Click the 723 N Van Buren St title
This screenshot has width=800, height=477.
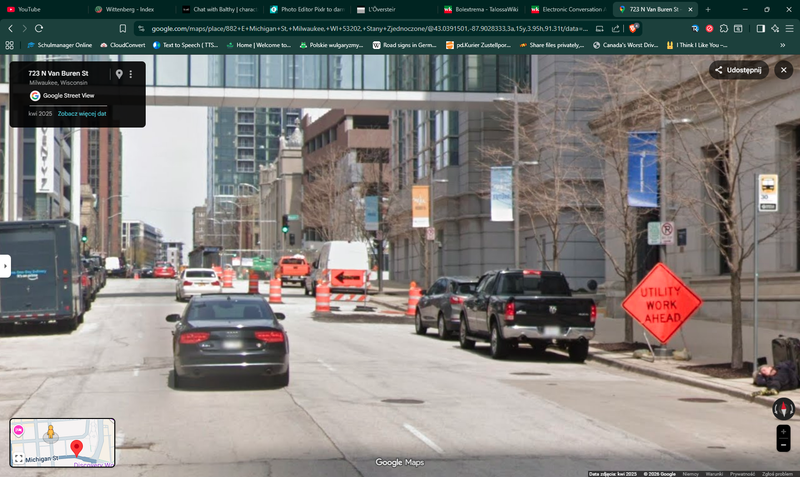point(58,73)
